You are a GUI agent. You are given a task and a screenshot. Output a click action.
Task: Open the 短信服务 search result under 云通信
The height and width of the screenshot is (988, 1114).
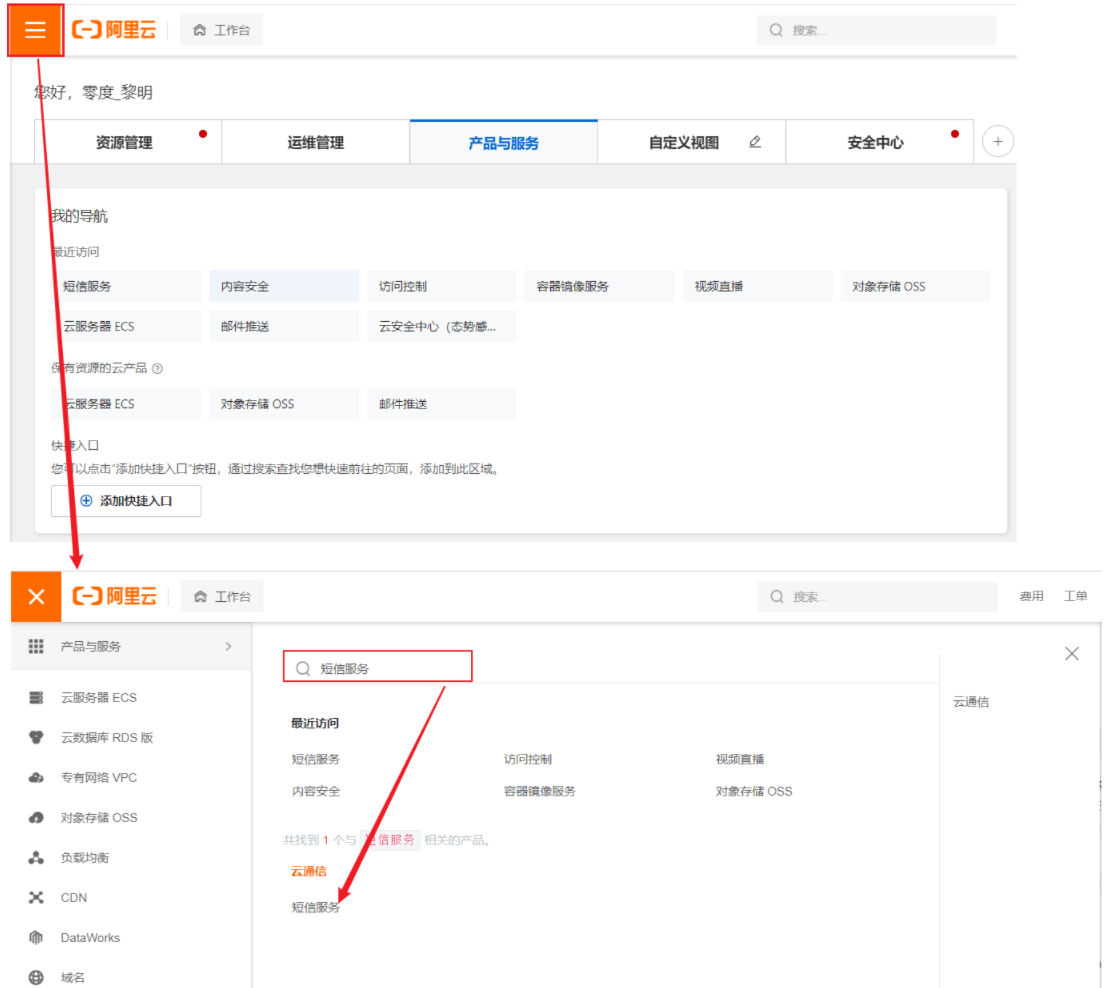point(315,907)
